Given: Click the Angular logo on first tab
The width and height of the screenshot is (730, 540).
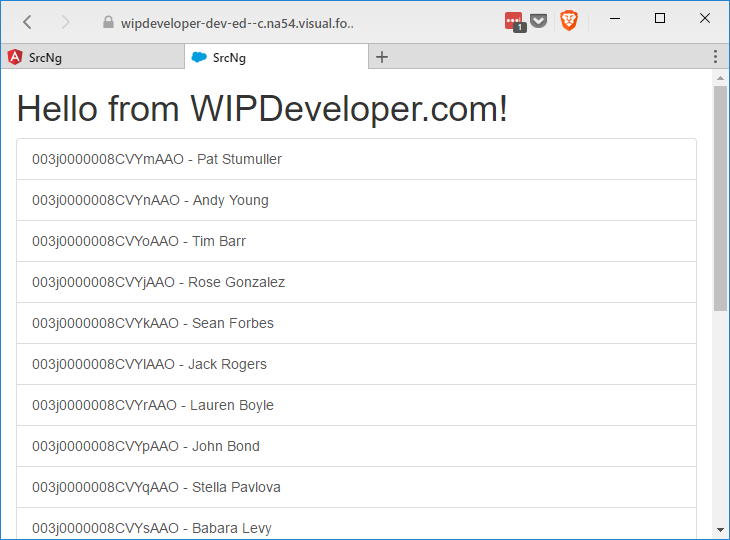Looking at the screenshot, I should pos(15,57).
